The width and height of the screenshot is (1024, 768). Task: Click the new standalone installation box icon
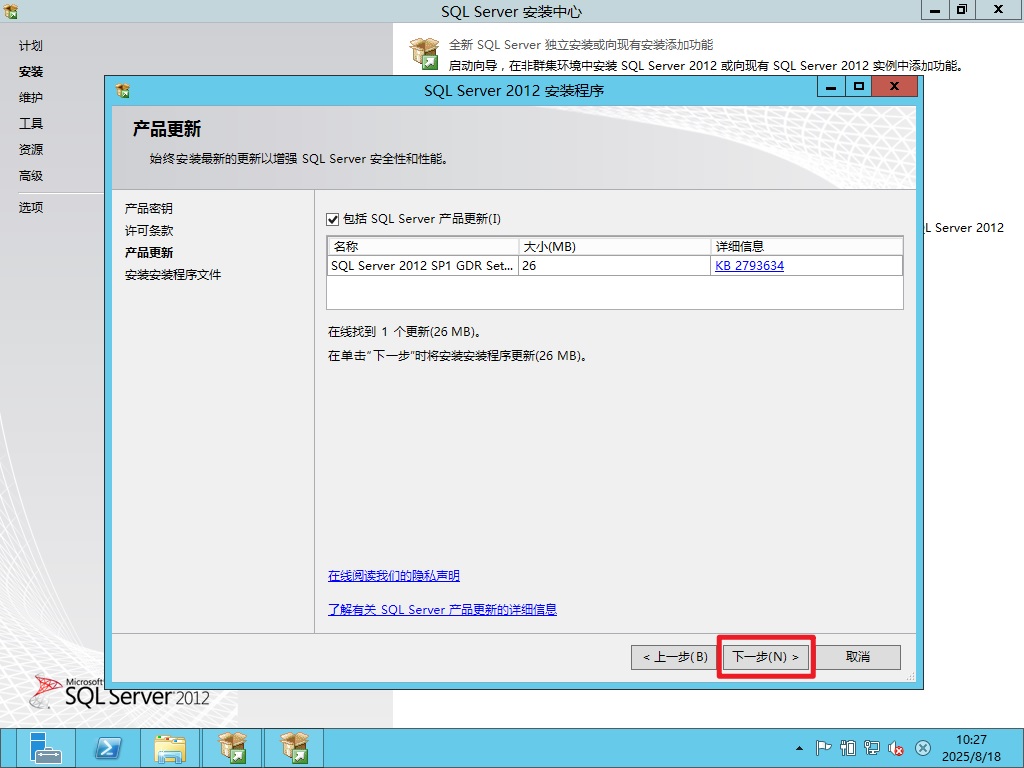point(424,54)
